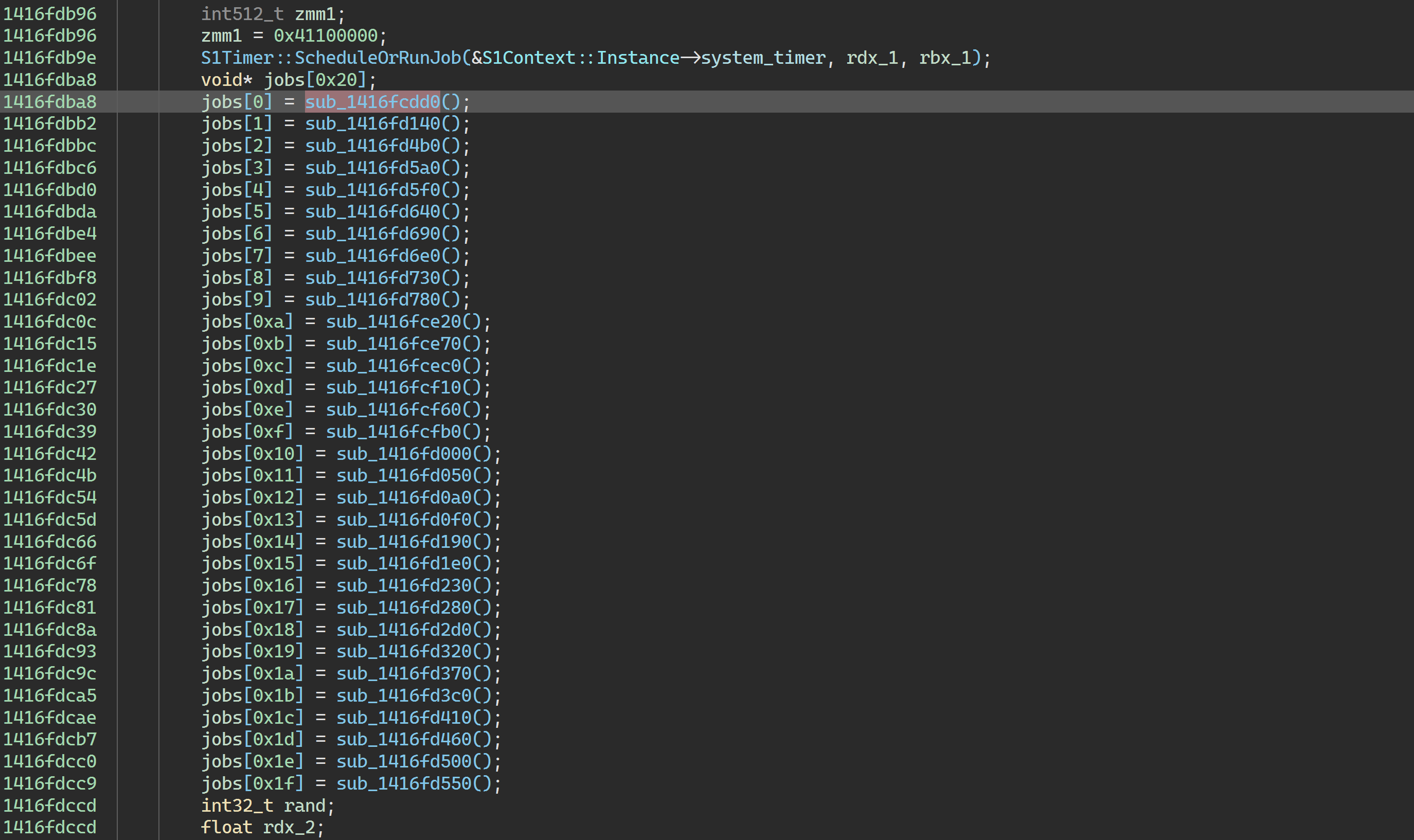
Task: Click the 0x41100000 constant value
Action: click(x=326, y=35)
